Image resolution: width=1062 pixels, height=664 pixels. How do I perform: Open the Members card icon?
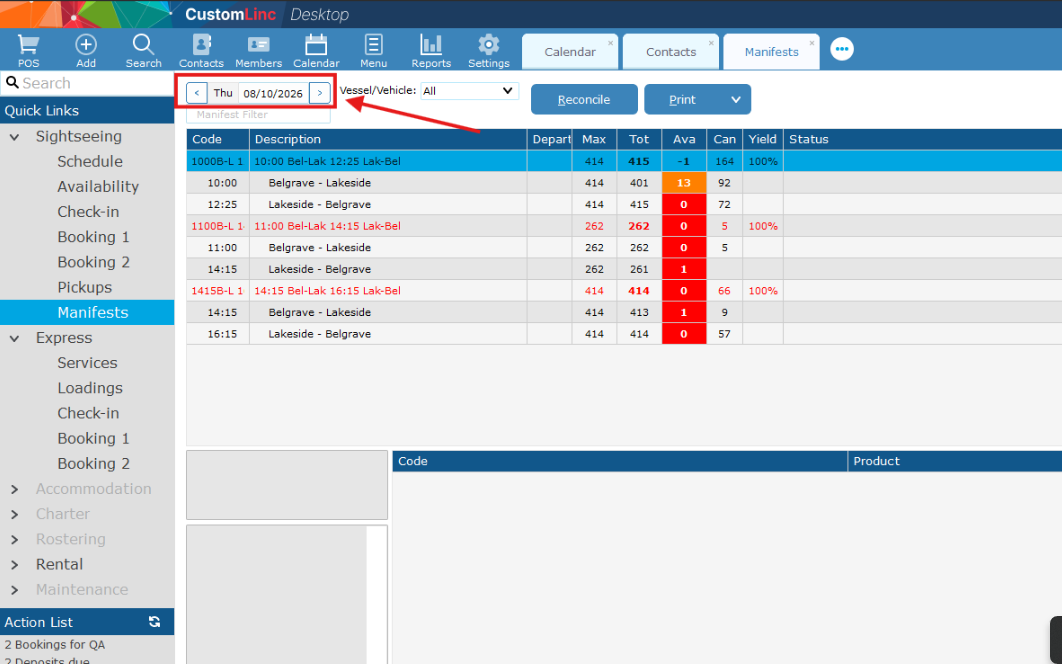click(258, 51)
